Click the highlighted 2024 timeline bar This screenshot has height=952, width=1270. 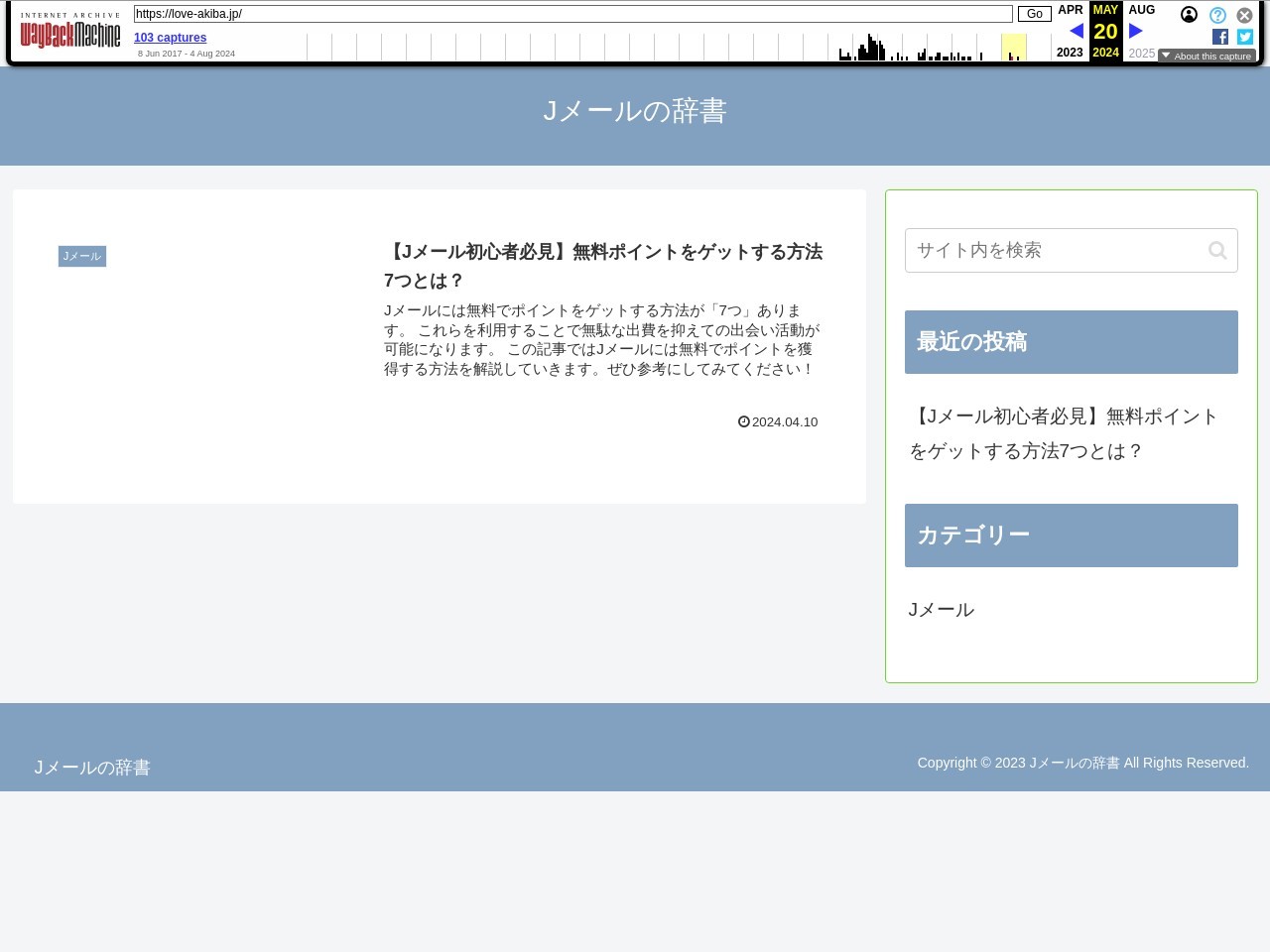coord(1013,47)
